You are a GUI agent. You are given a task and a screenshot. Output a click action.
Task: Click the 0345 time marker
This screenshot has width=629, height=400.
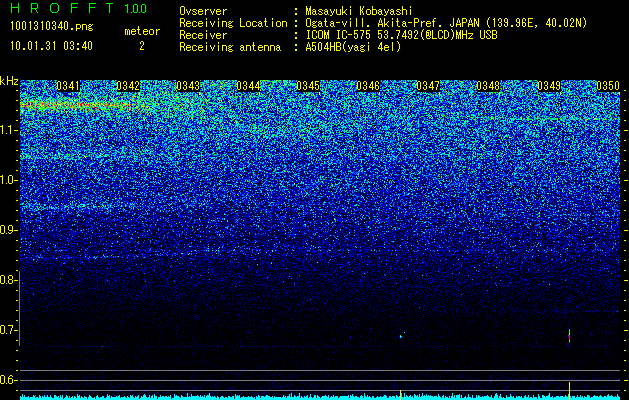(x=308, y=86)
